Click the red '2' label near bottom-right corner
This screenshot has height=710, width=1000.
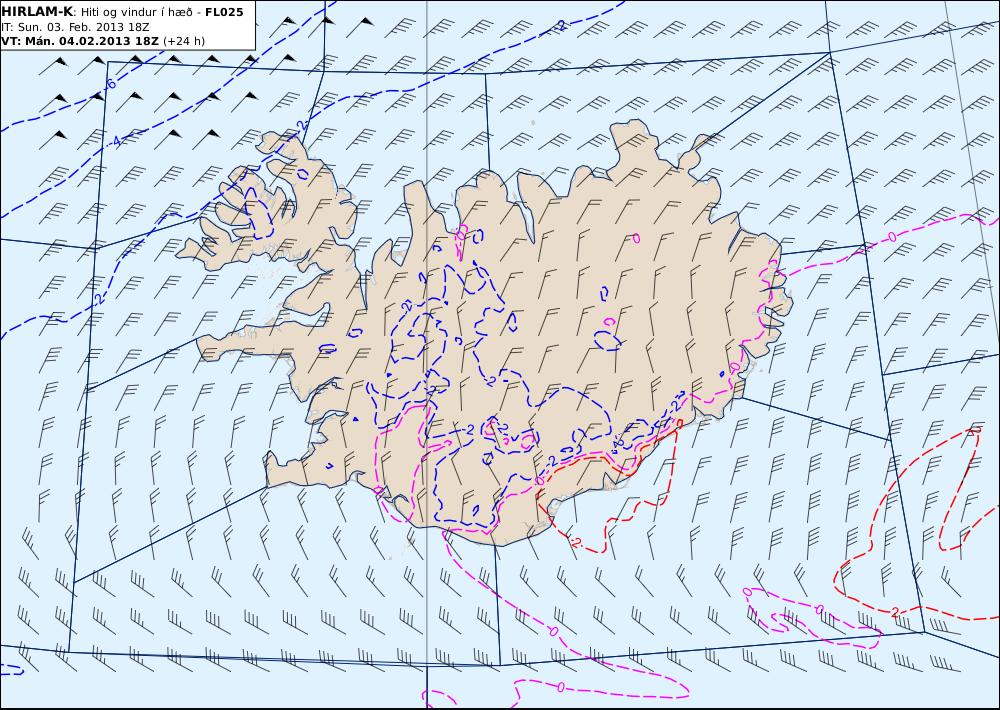[895, 612]
